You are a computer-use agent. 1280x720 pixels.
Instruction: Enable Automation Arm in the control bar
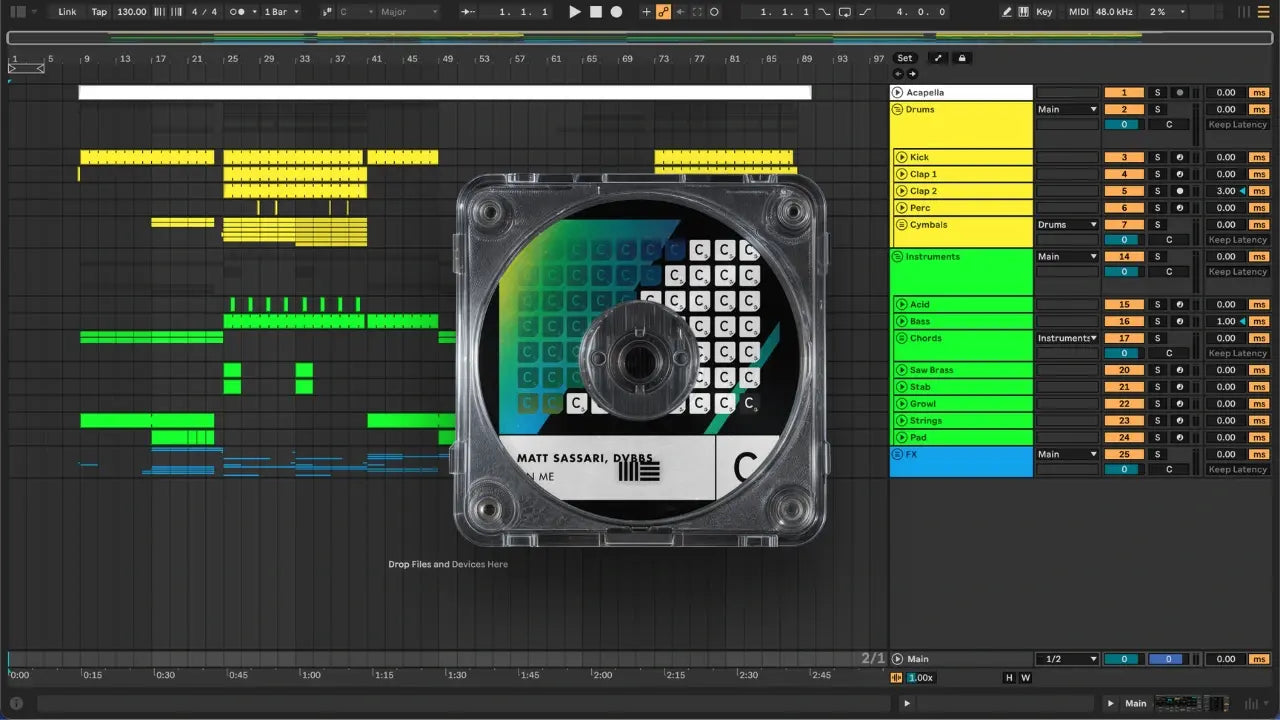point(663,12)
